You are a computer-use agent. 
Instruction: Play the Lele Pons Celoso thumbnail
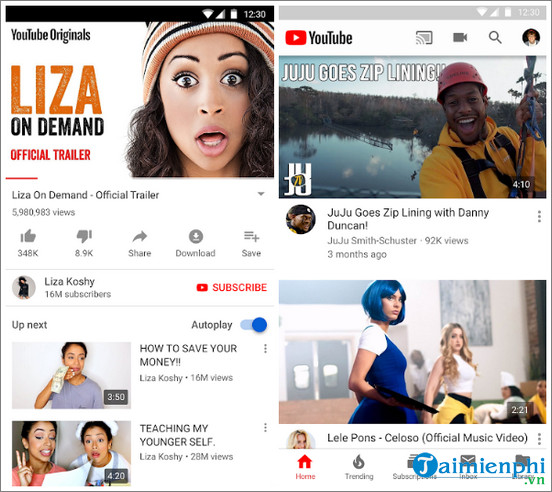click(412, 352)
